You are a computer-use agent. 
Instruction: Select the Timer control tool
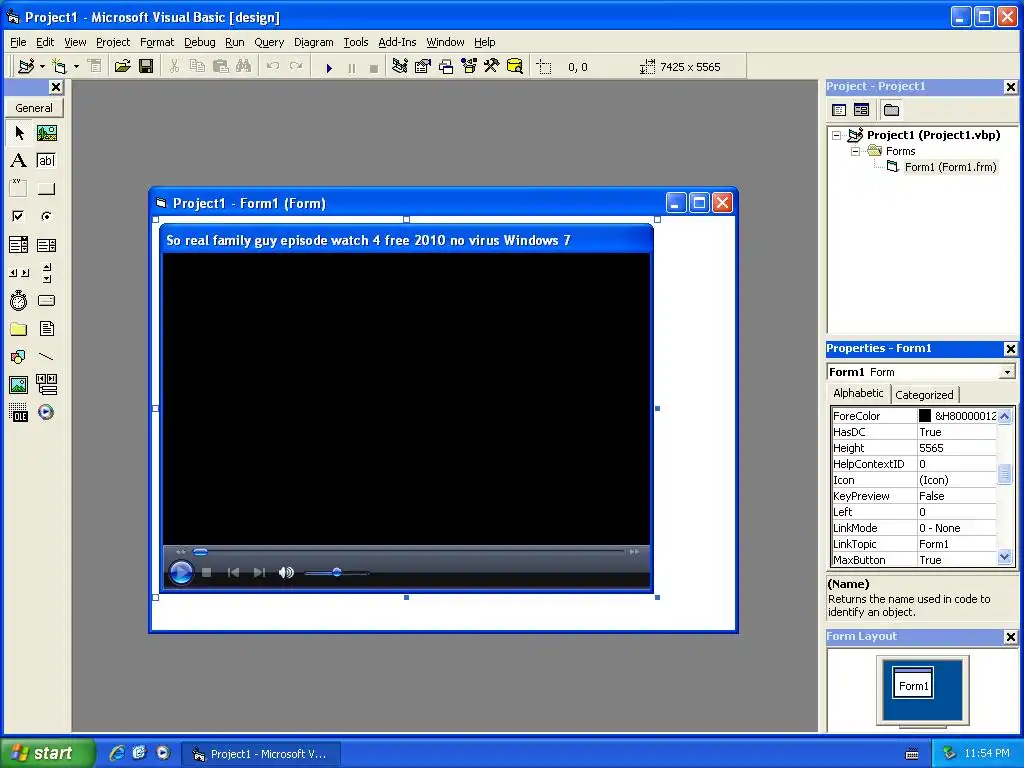coord(19,300)
